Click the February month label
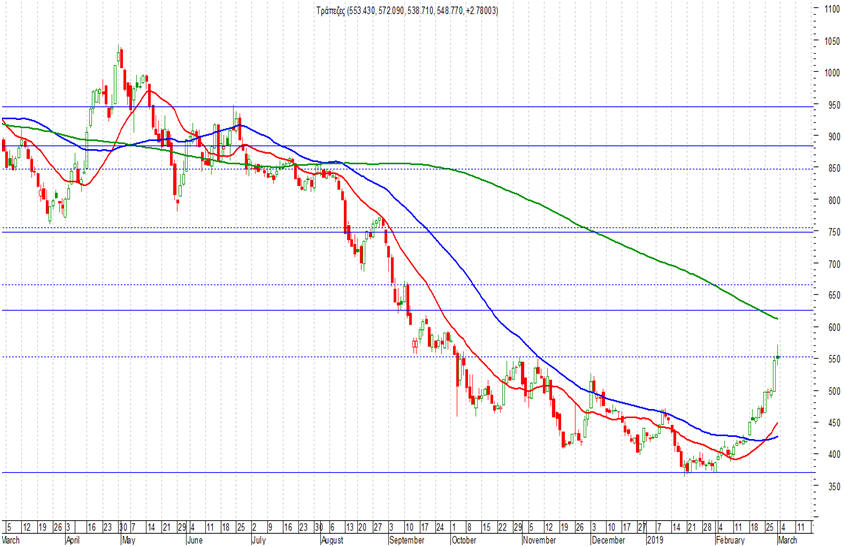Image resolution: width=844 pixels, height=547 pixels. click(x=730, y=540)
